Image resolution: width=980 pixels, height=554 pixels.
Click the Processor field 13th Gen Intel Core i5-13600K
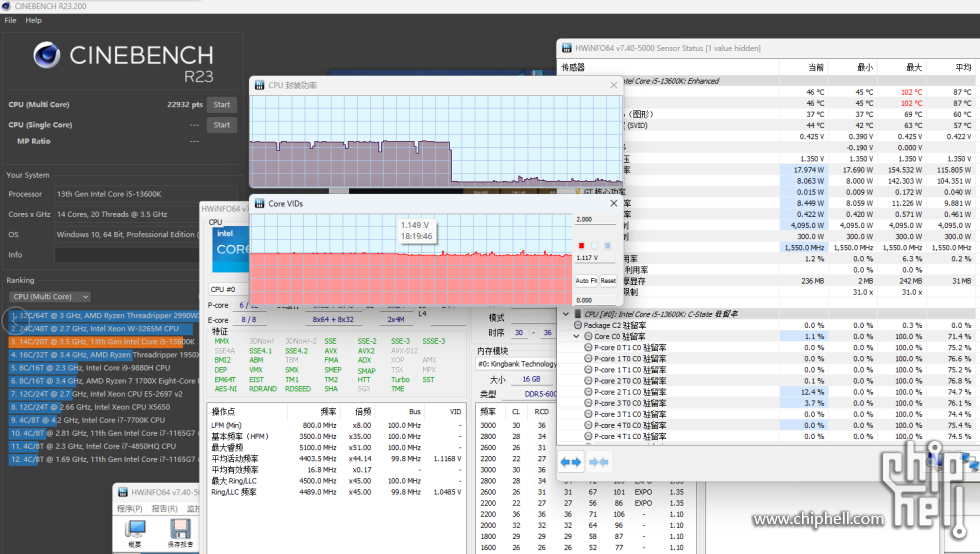coord(146,194)
